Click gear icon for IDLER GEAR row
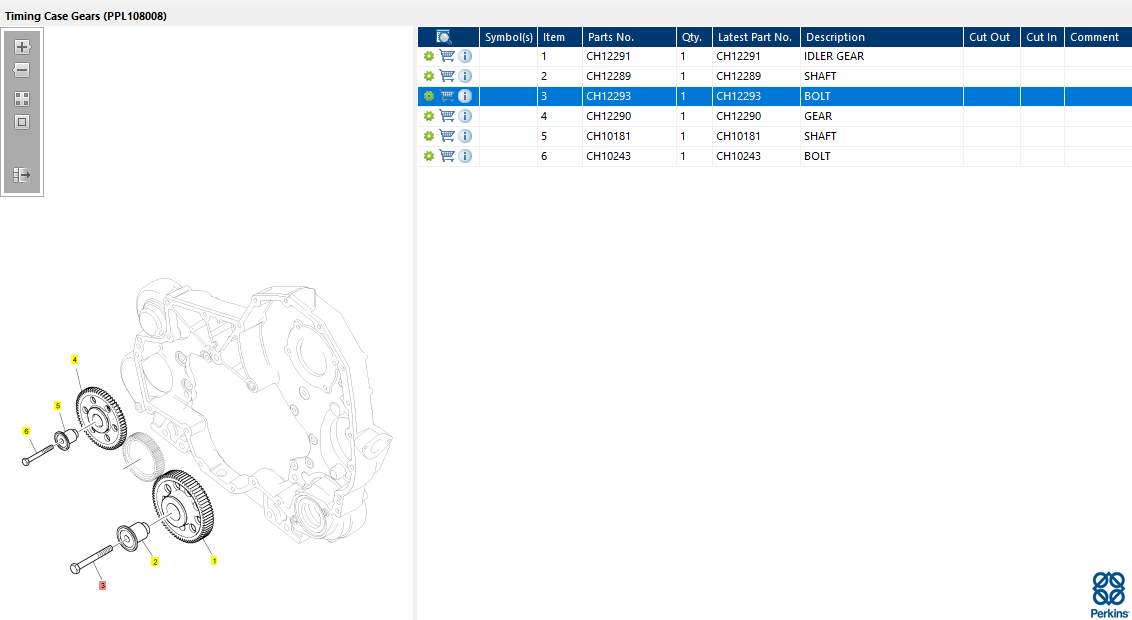1132x620 pixels. pos(429,56)
